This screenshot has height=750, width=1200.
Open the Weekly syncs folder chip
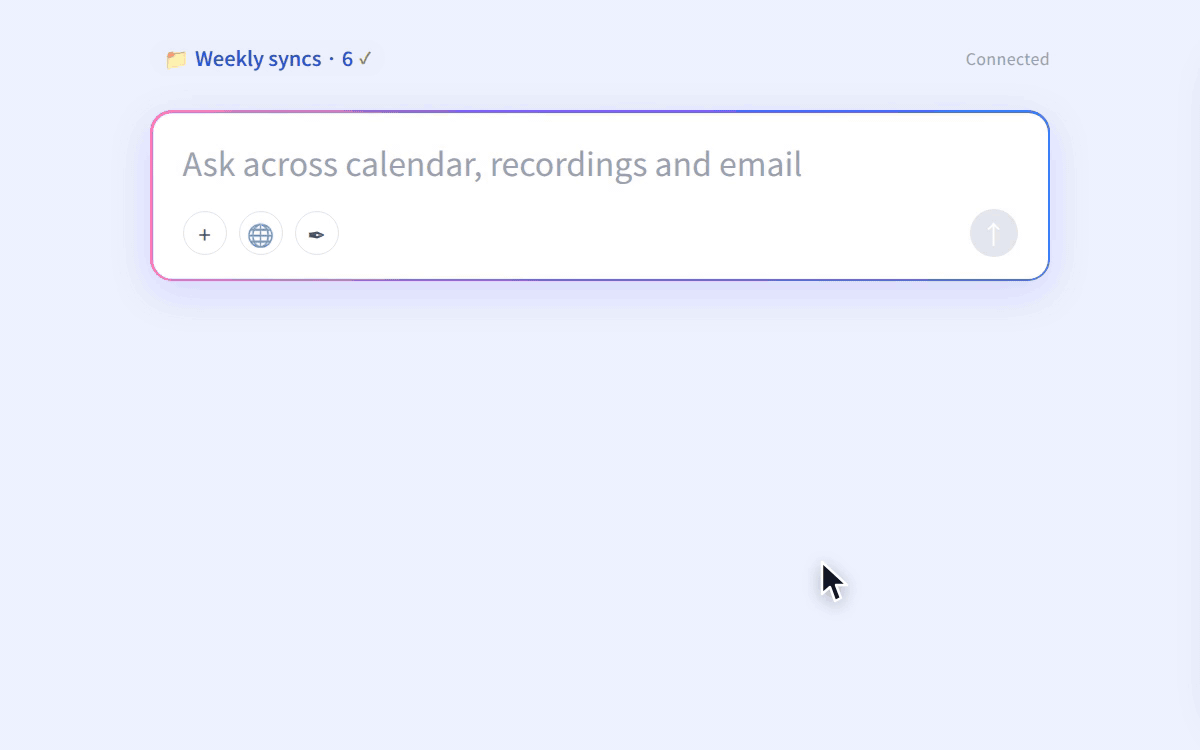[269, 59]
